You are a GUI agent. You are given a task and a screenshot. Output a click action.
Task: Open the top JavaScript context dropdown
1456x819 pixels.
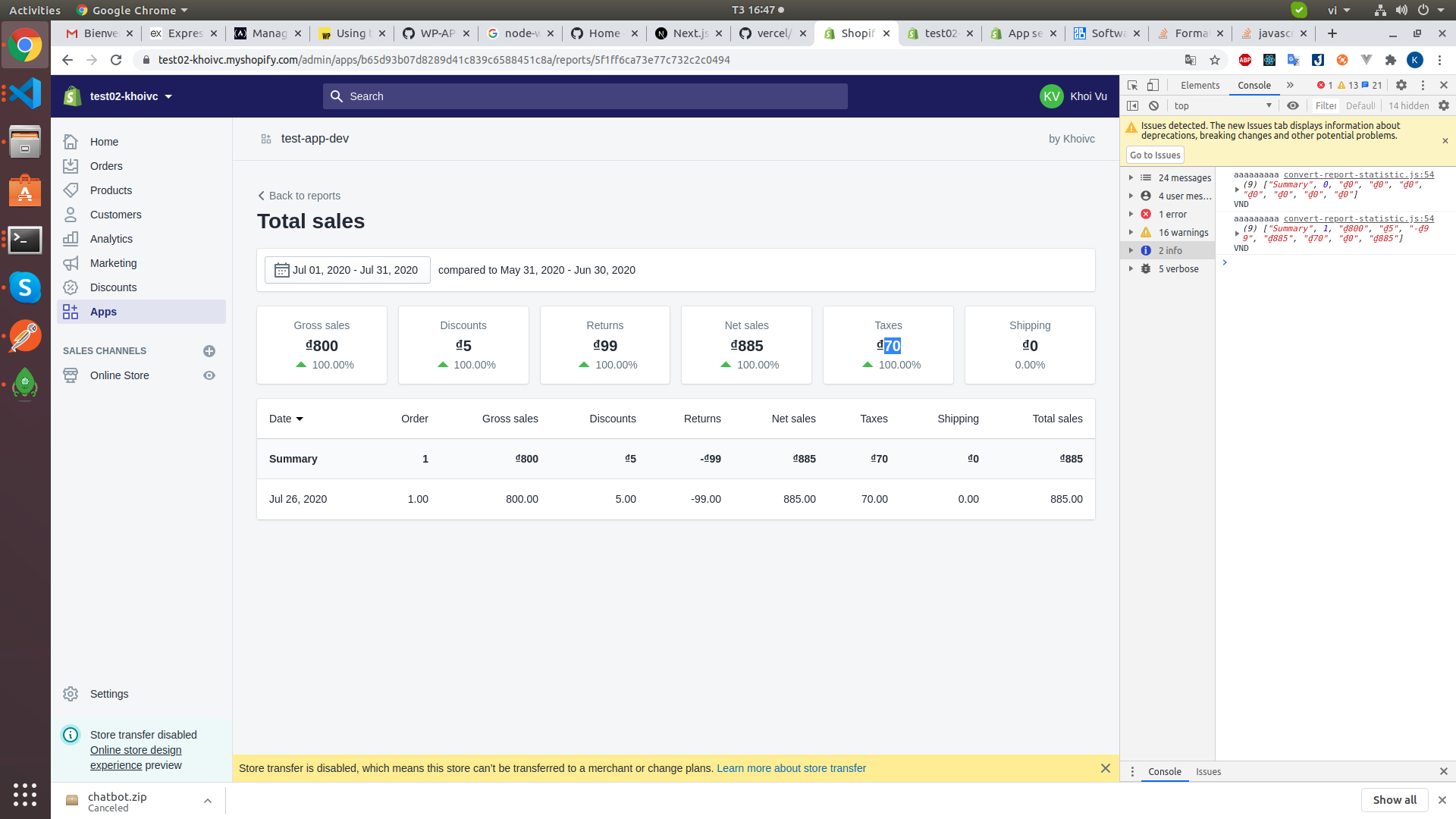point(1222,106)
